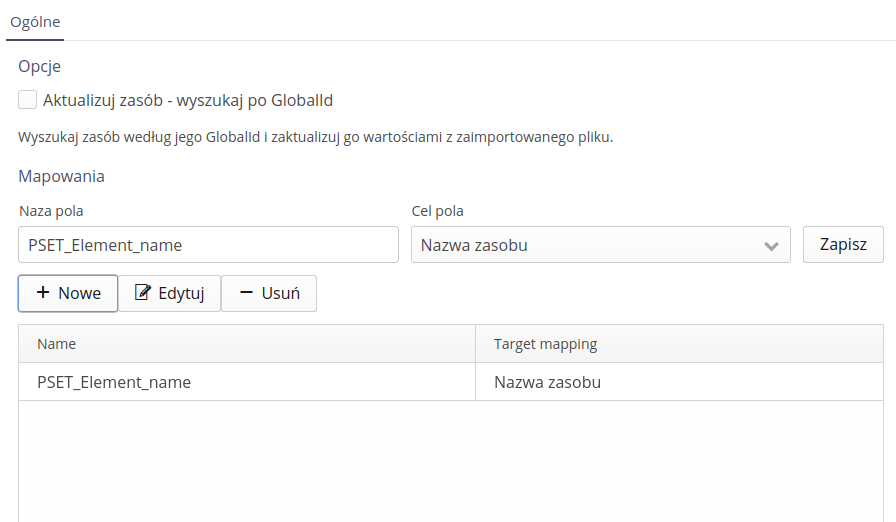896x522 pixels.
Task: Switch to the Ogólne tab
Action: 35,21
